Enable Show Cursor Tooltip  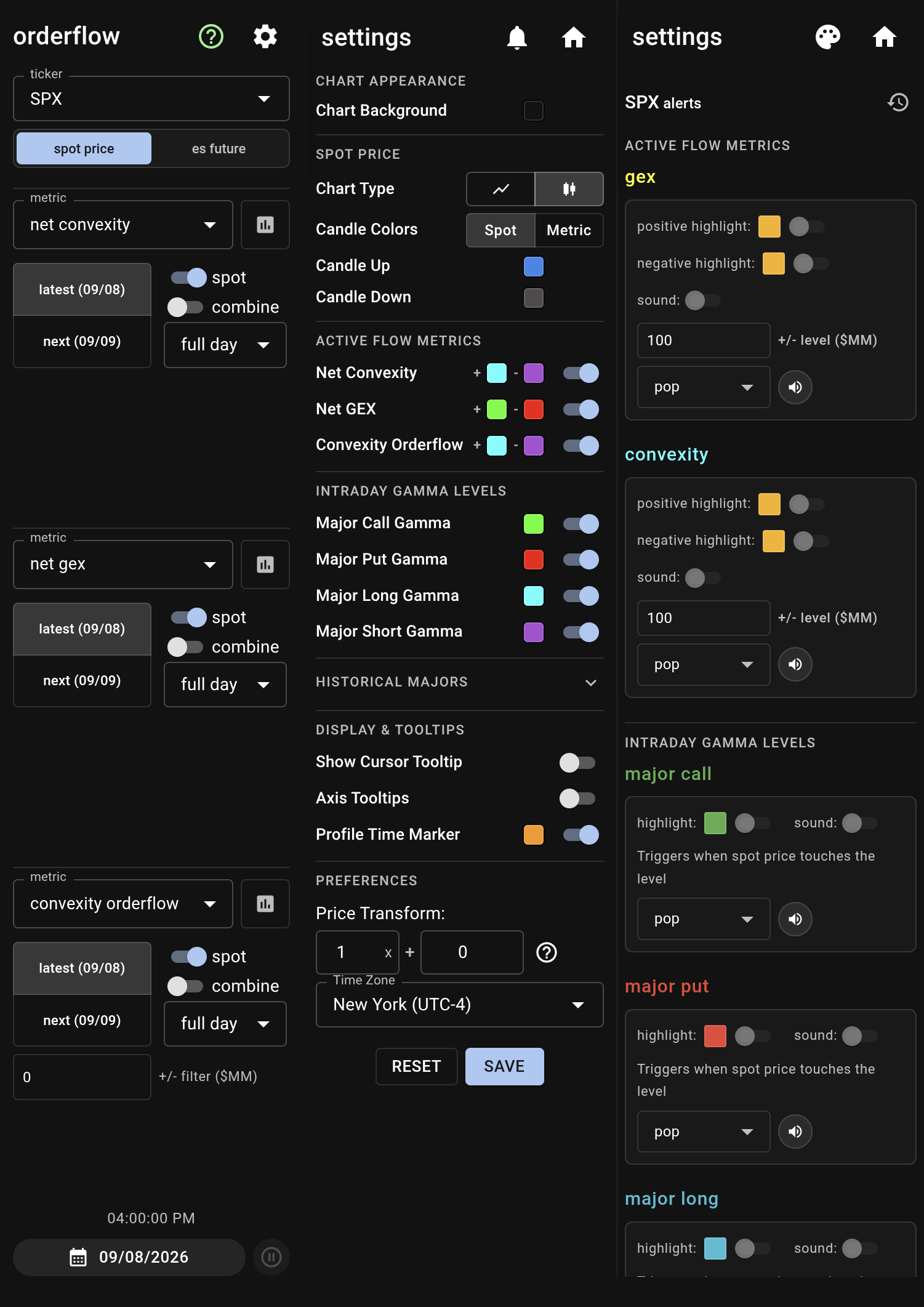pyautogui.click(x=577, y=763)
